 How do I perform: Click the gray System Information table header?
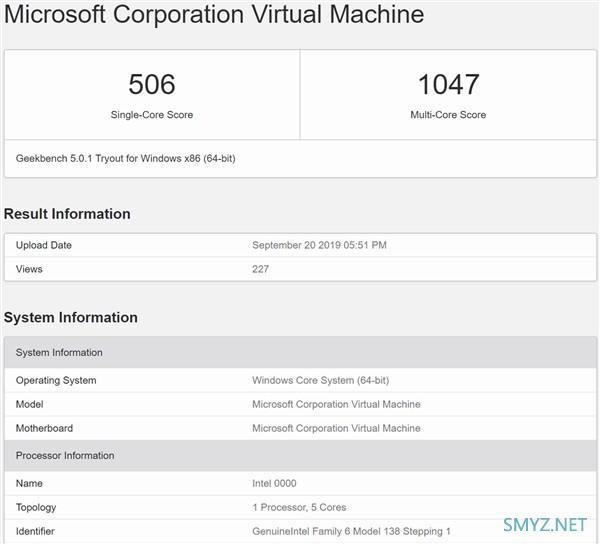(x=300, y=352)
